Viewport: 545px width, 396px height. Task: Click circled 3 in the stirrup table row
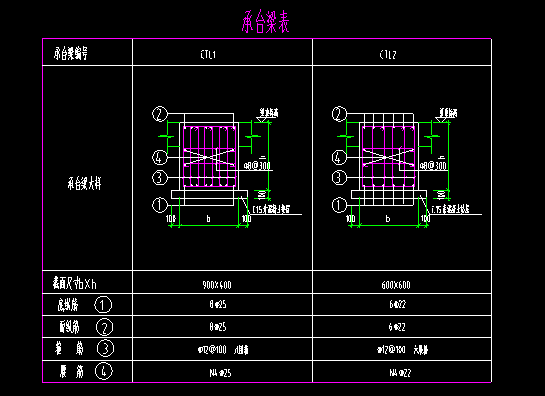[105, 348]
